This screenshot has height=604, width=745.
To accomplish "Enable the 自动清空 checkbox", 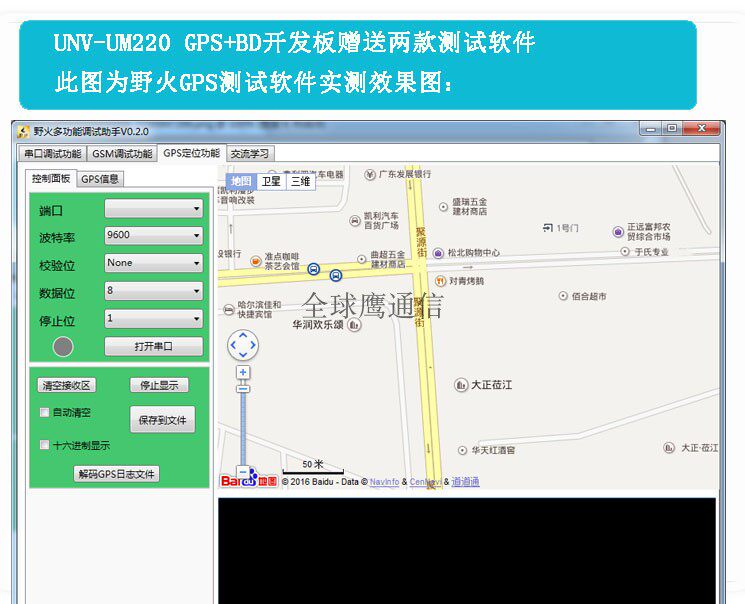I will pyautogui.click(x=45, y=412).
